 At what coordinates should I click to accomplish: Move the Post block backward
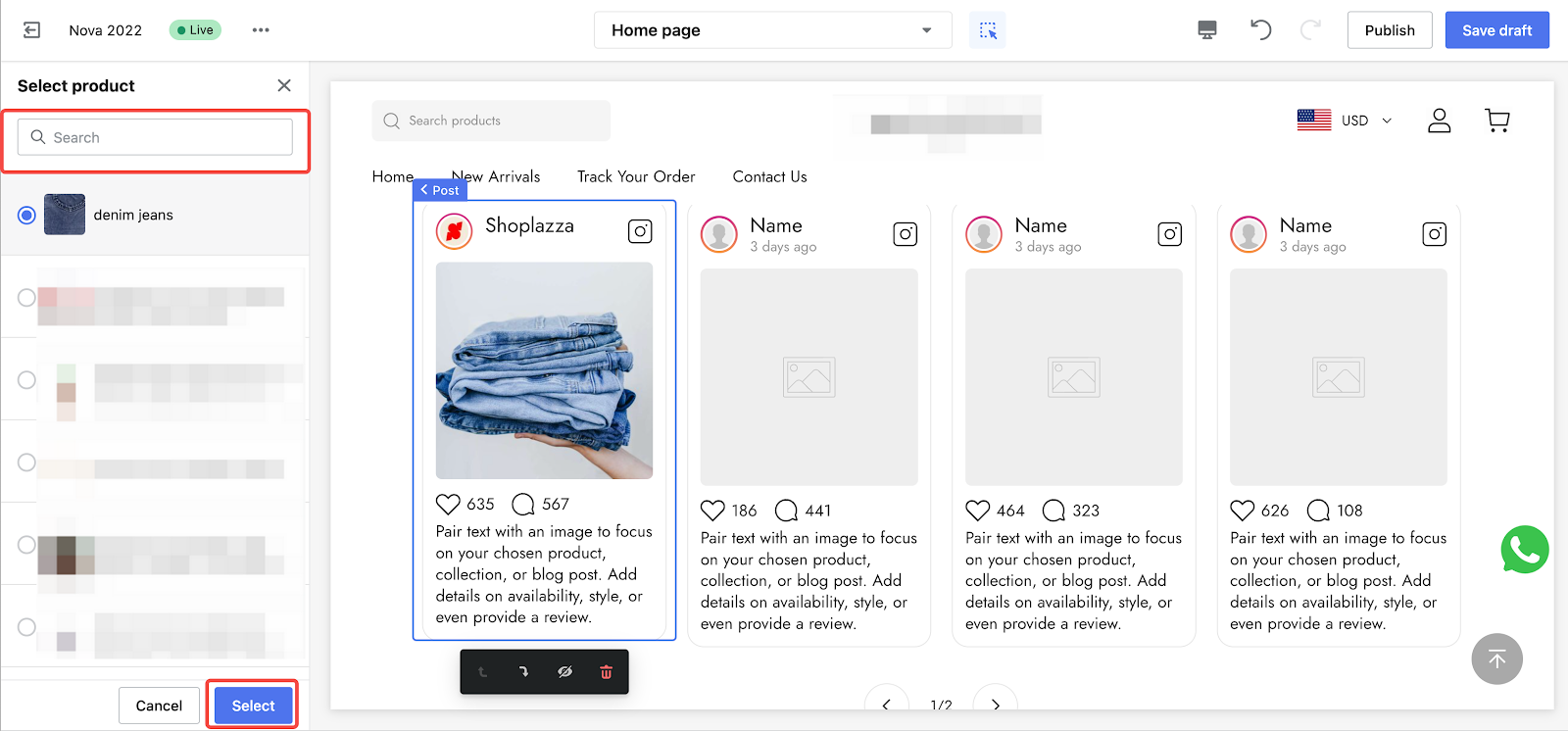coord(482,672)
